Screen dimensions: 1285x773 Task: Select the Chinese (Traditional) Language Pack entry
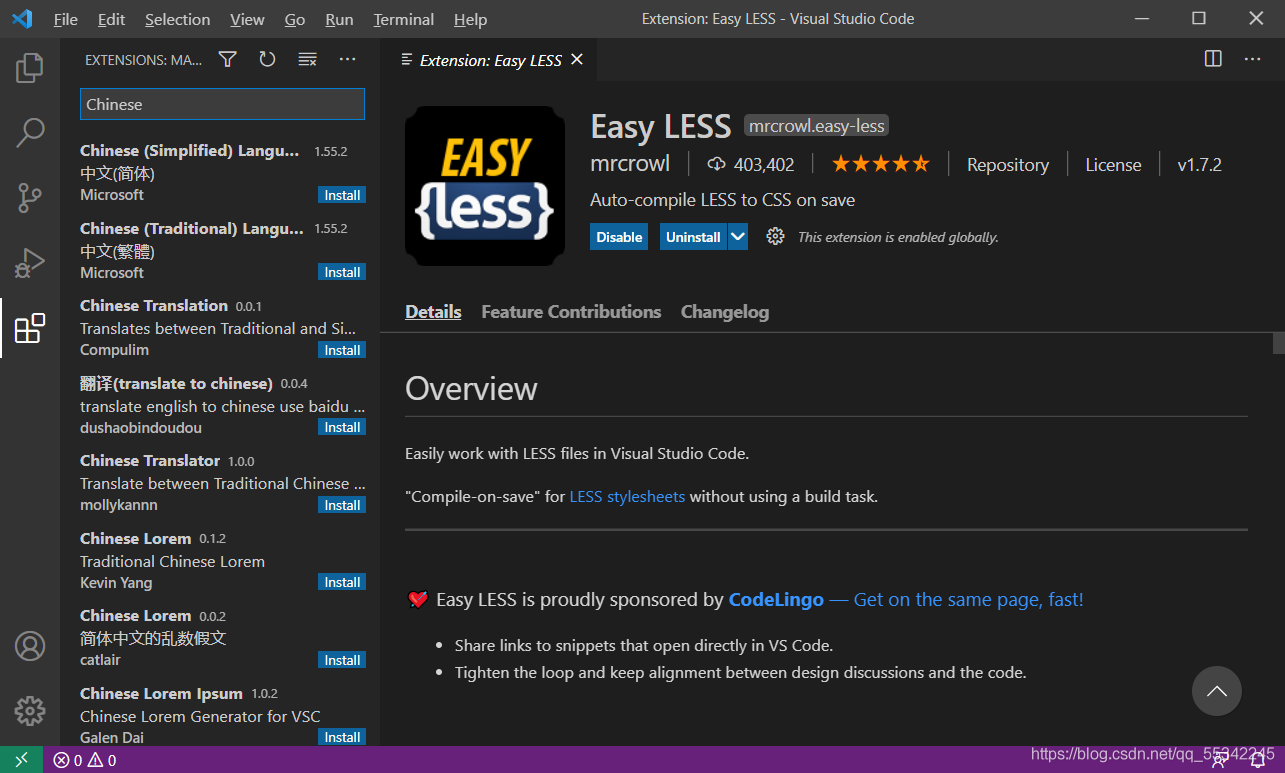click(222, 250)
